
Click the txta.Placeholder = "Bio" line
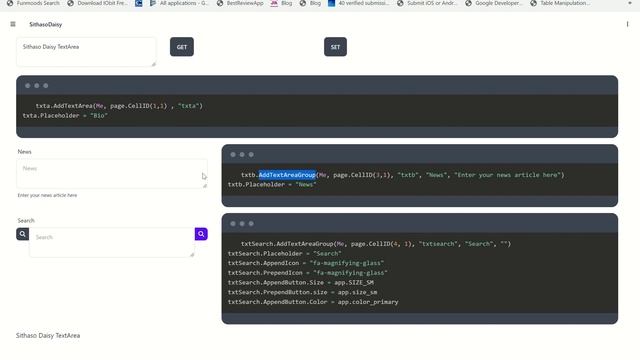click(65, 116)
